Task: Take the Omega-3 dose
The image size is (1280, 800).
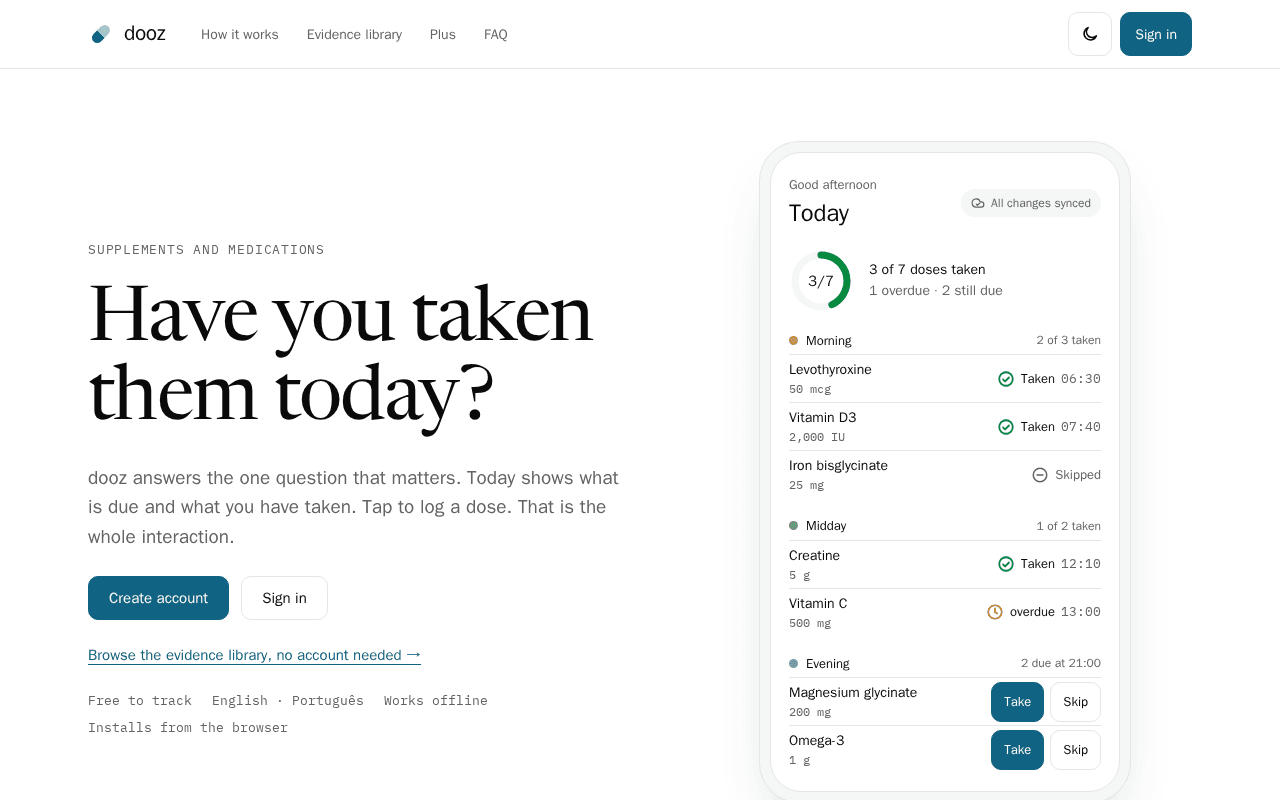Action: 1017,750
